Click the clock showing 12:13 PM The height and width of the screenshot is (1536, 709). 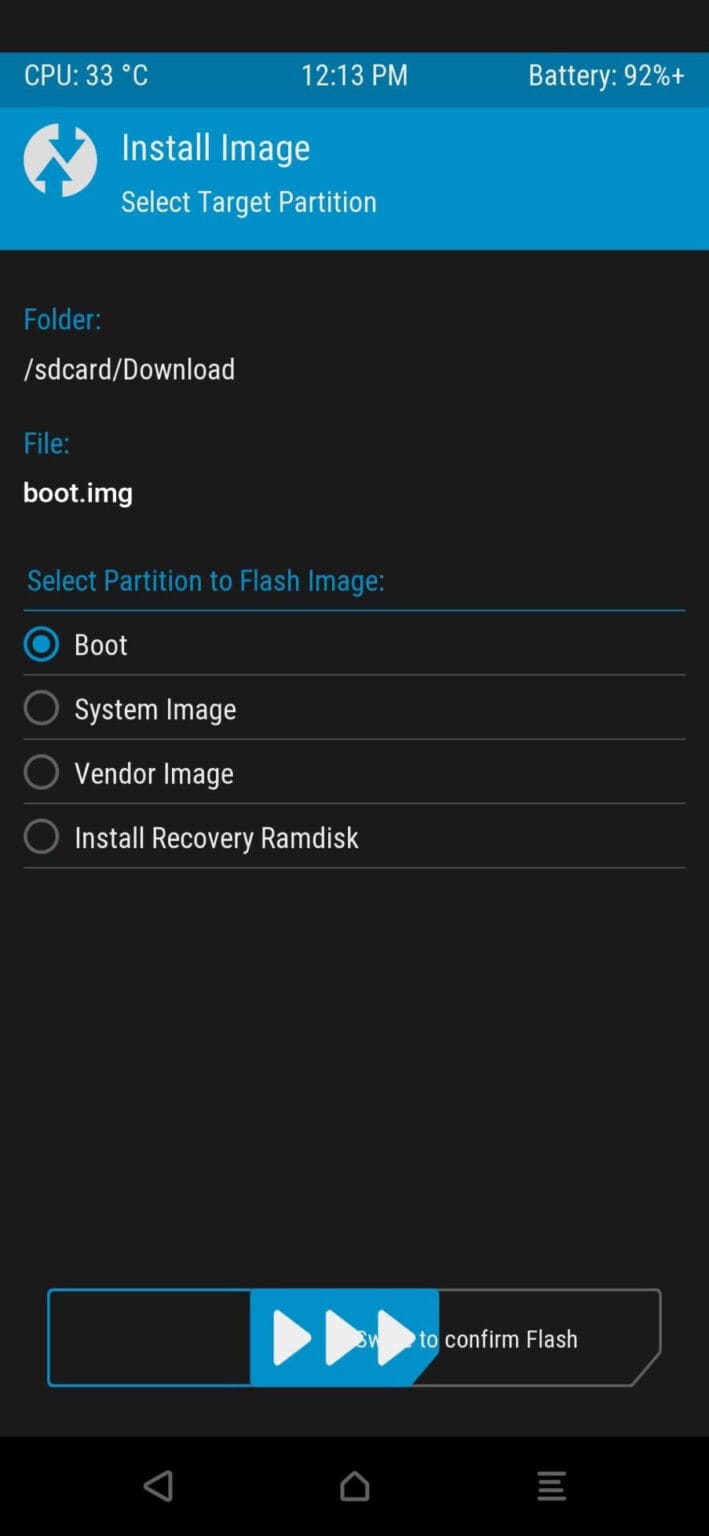pyautogui.click(x=354, y=75)
